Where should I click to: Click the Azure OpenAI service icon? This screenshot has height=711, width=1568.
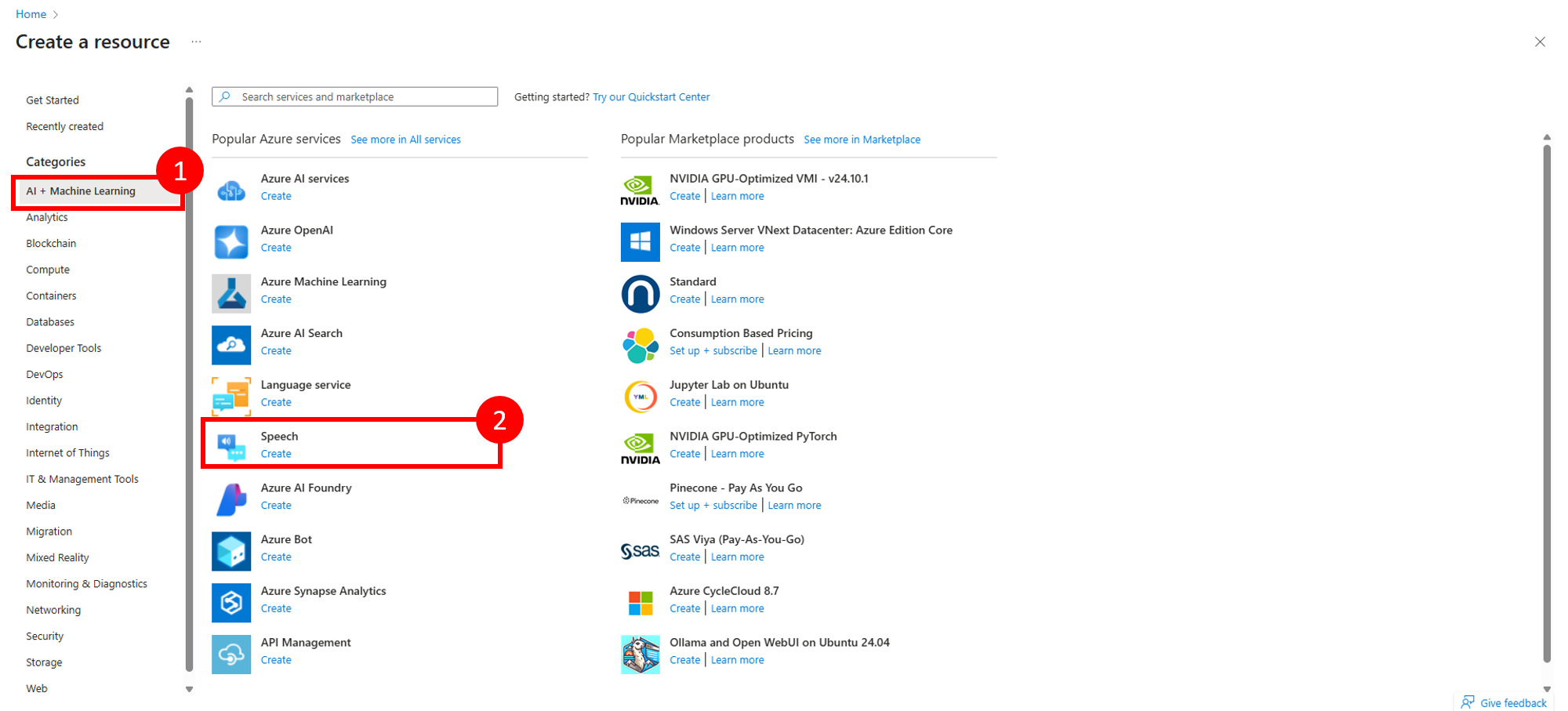pyautogui.click(x=231, y=241)
